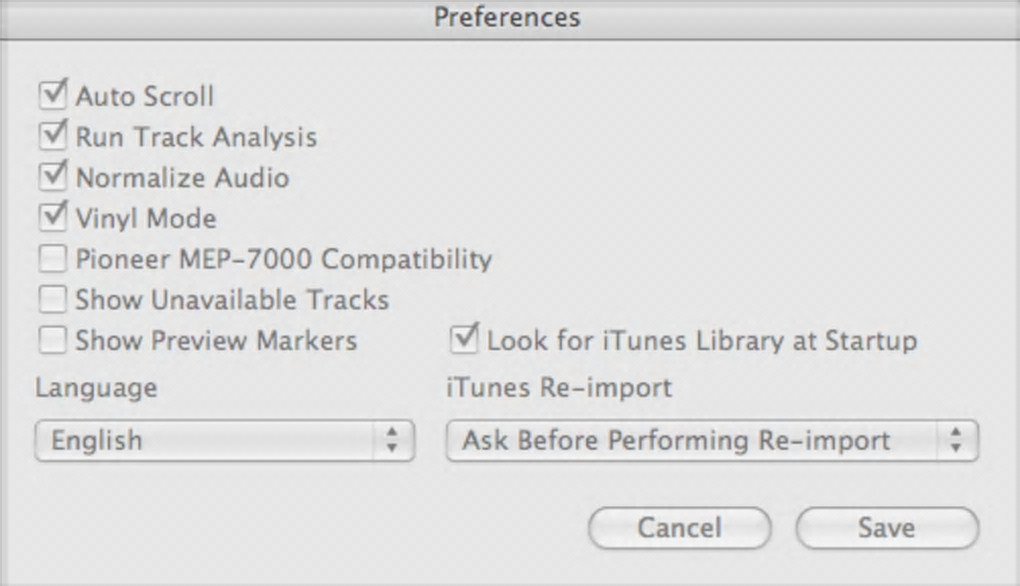This screenshot has width=1020, height=586.
Task: Turn off Normalize Audio checkbox
Action: (x=52, y=178)
